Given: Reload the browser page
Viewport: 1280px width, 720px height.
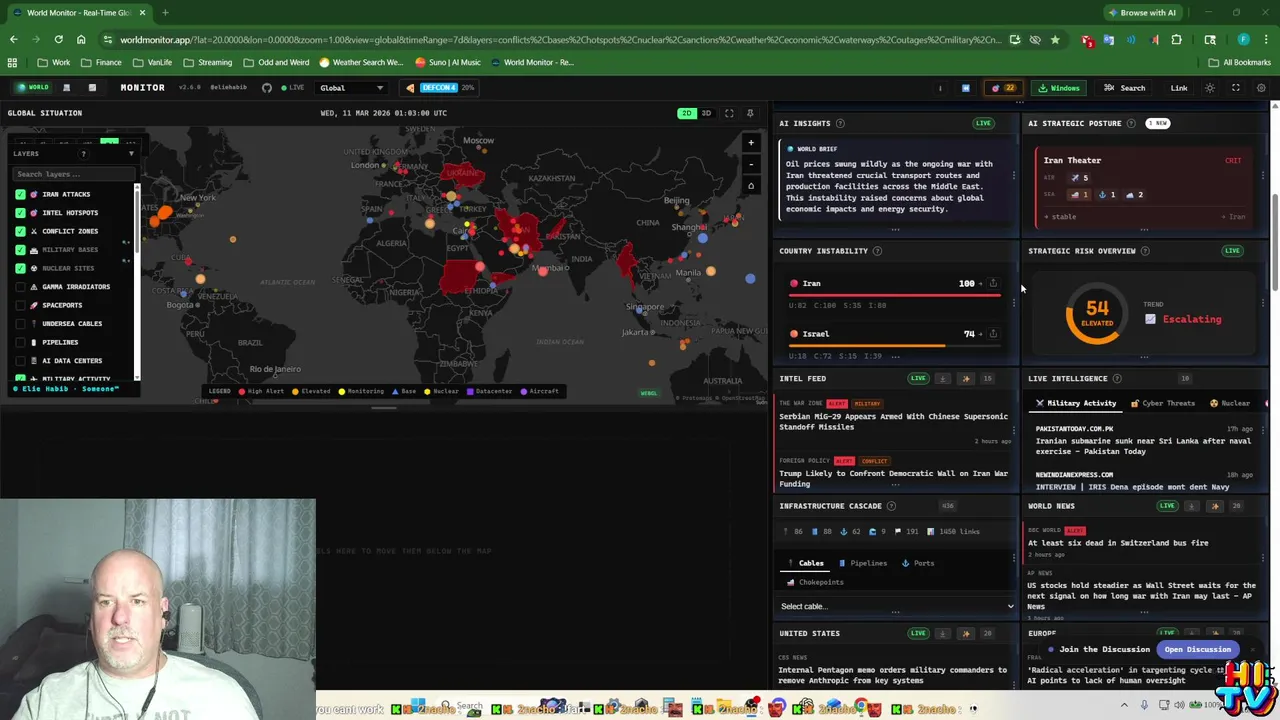Looking at the screenshot, I should (58, 40).
